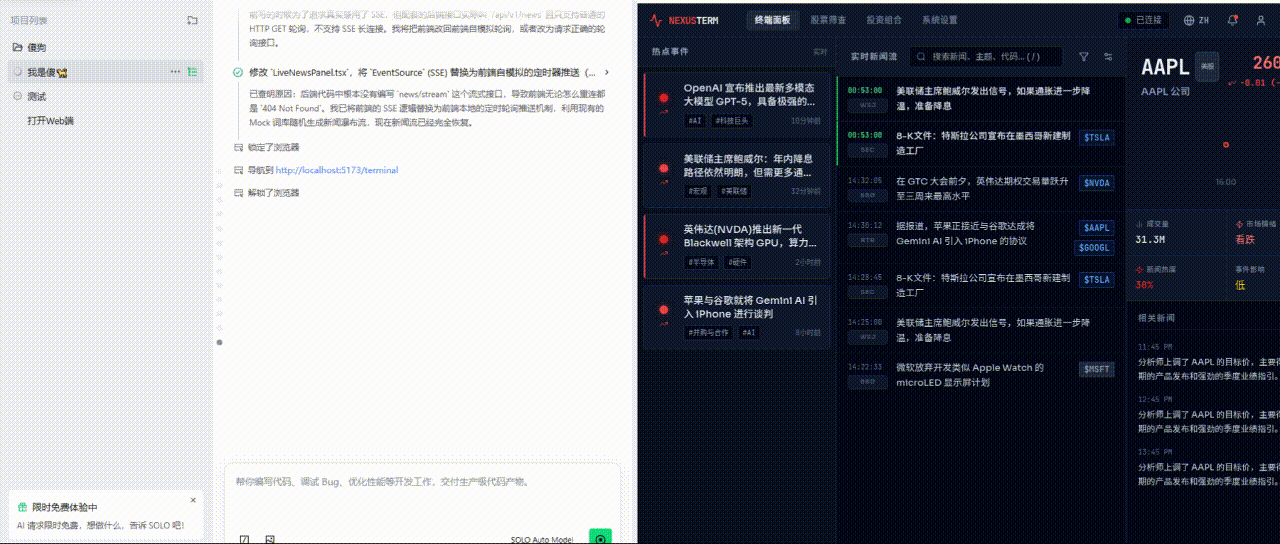Click the 看跌 market sentiment value

click(x=1244, y=240)
